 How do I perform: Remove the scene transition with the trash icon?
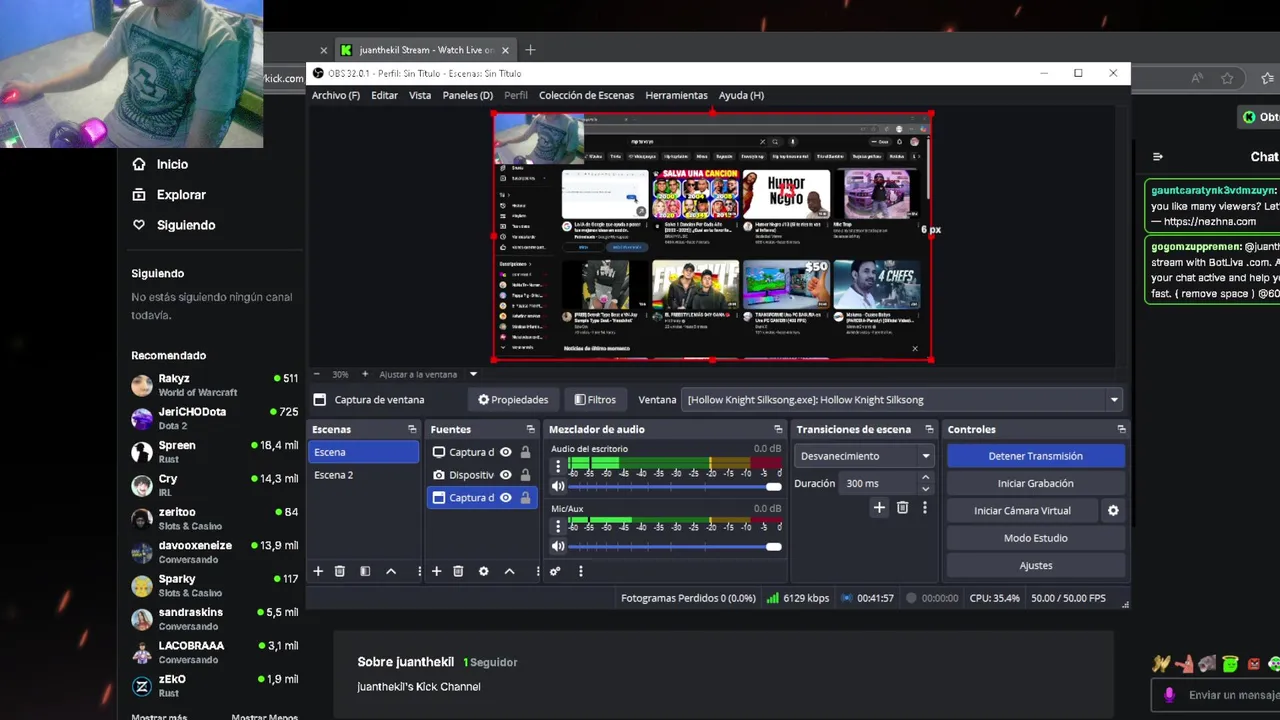(x=902, y=508)
